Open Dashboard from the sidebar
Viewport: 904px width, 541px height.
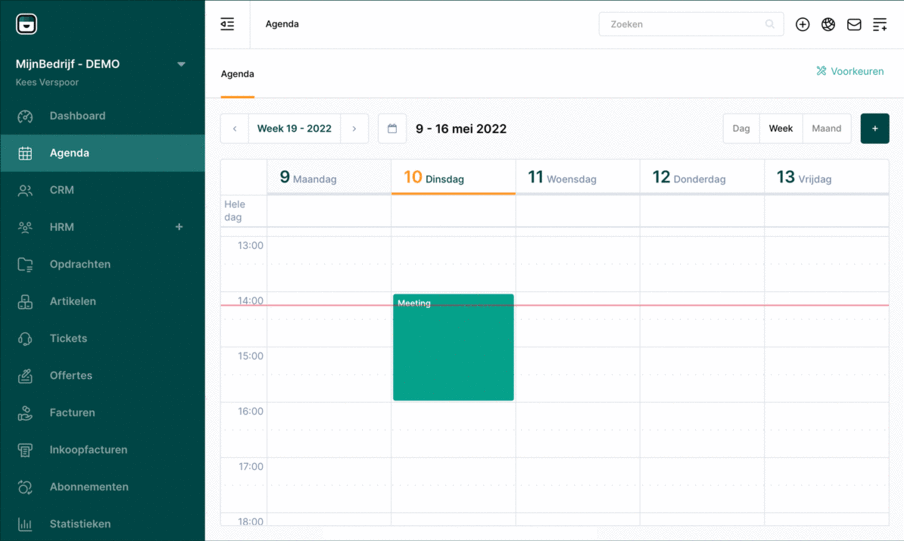coord(77,116)
